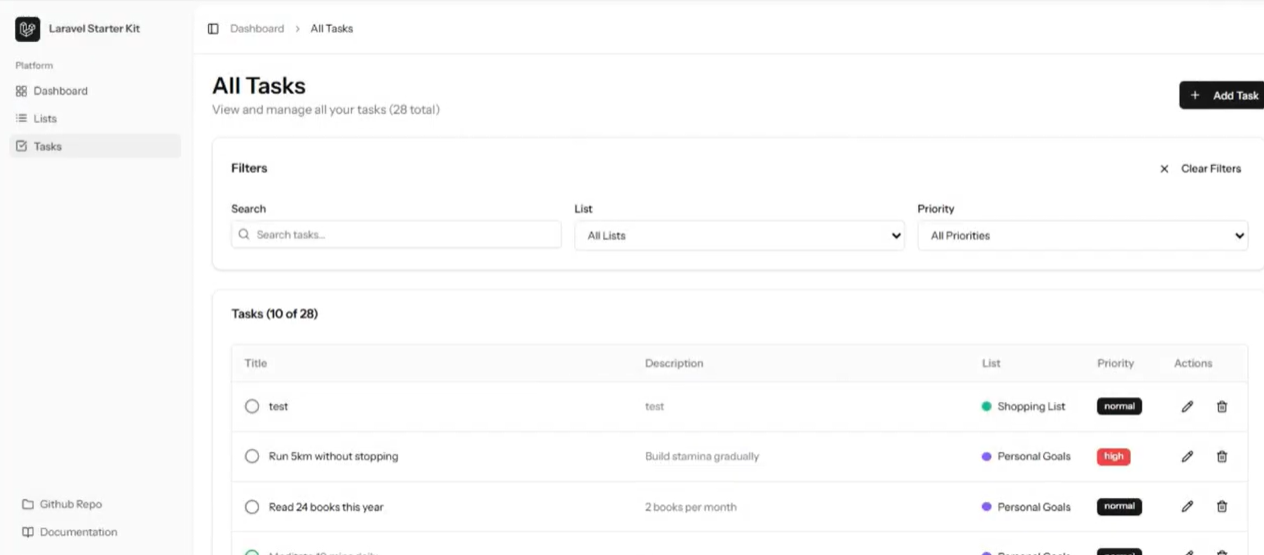Focus the Search tasks input field
Screen dimensions: 1264x555
(396, 234)
